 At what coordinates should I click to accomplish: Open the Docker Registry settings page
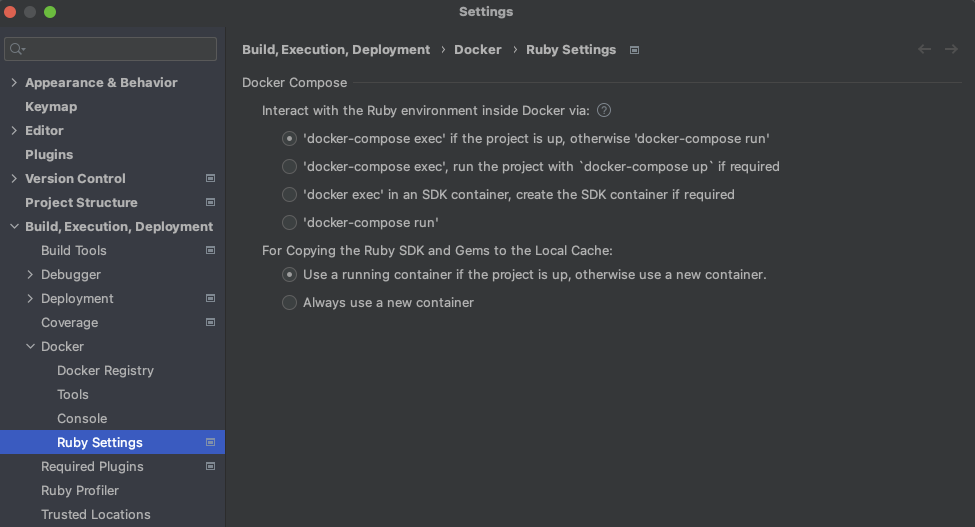click(105, 371)
